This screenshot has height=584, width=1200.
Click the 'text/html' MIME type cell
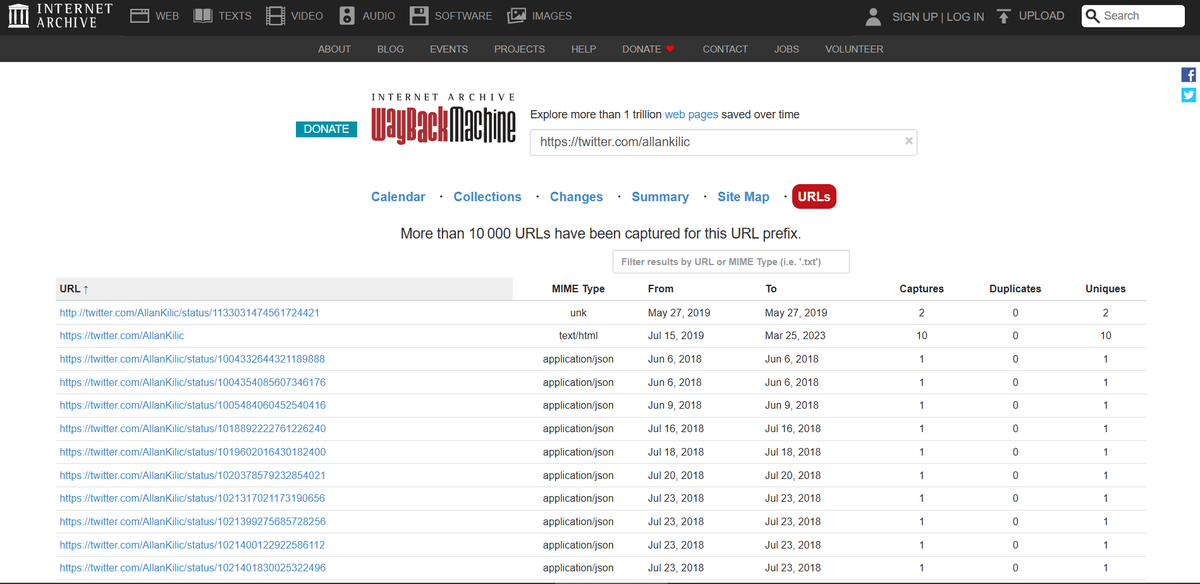(578, 336)
